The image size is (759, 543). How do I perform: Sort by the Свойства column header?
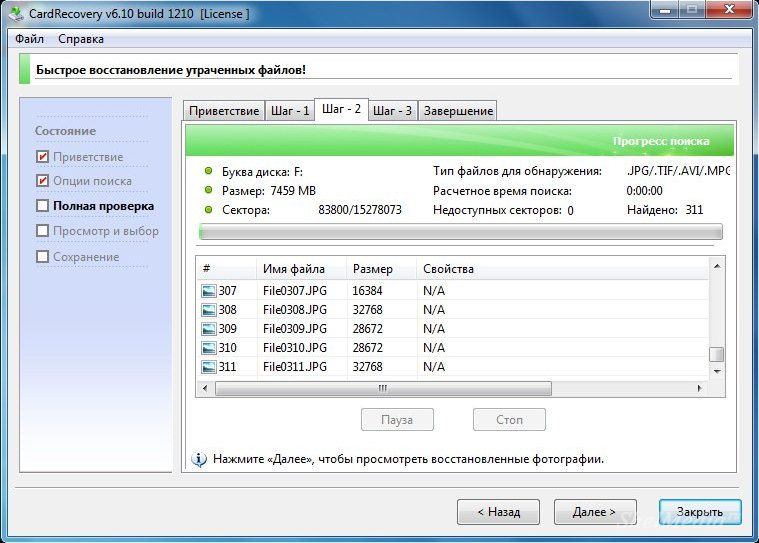tap(562, 269)
